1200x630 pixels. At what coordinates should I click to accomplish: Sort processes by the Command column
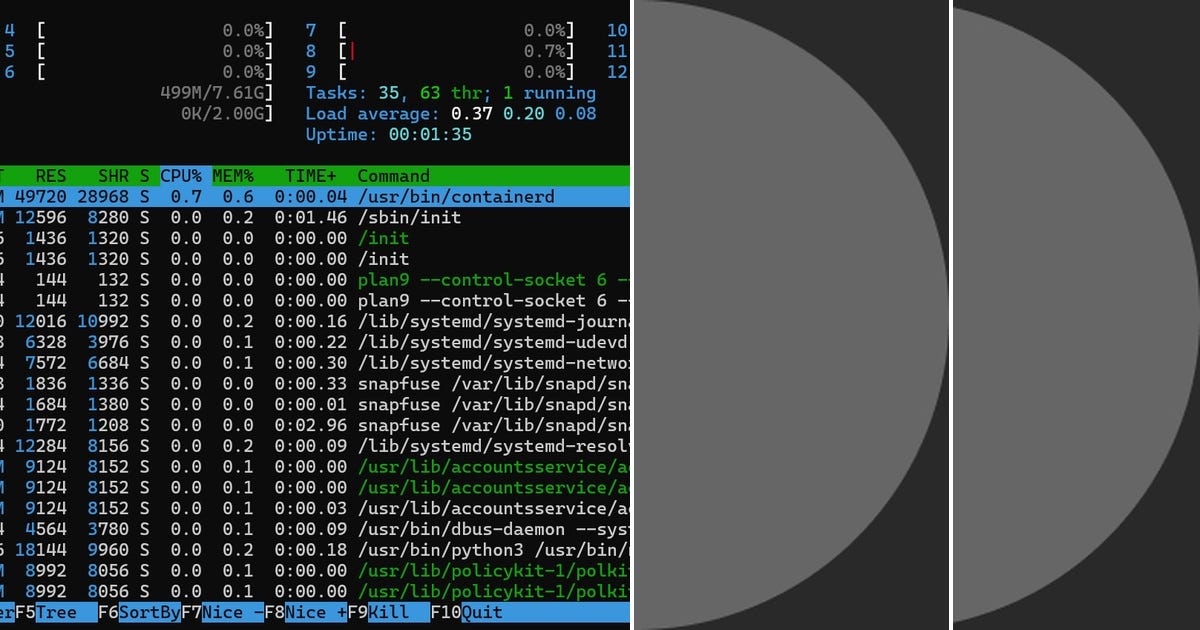[393, 175]
